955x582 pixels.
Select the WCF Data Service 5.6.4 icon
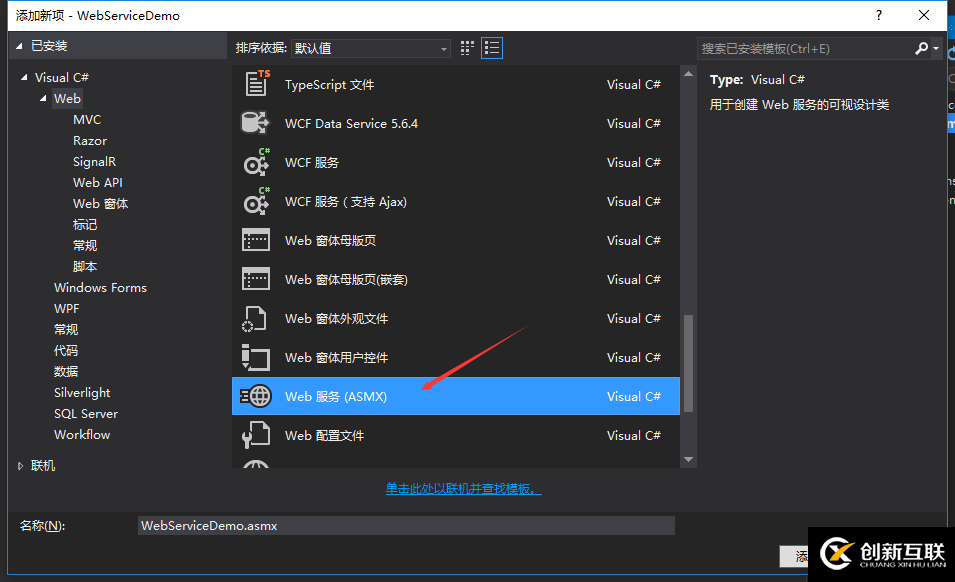tap(255, 123)
